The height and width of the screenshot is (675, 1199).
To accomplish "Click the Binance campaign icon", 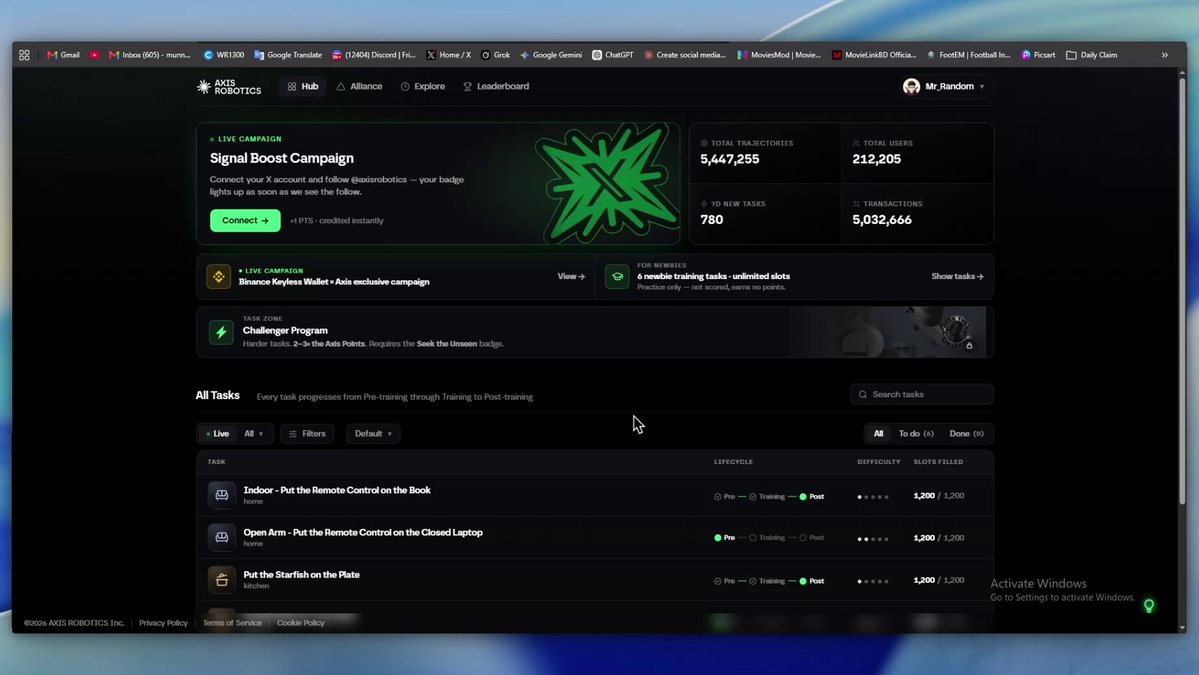I will (219, 277).
